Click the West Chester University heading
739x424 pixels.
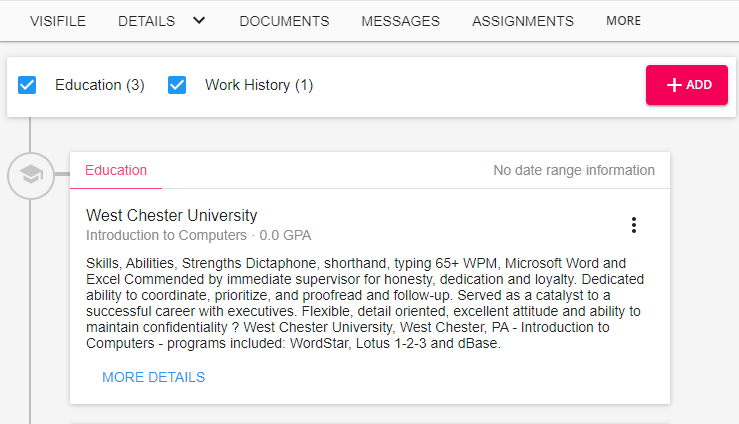click(x=171, y=215)
